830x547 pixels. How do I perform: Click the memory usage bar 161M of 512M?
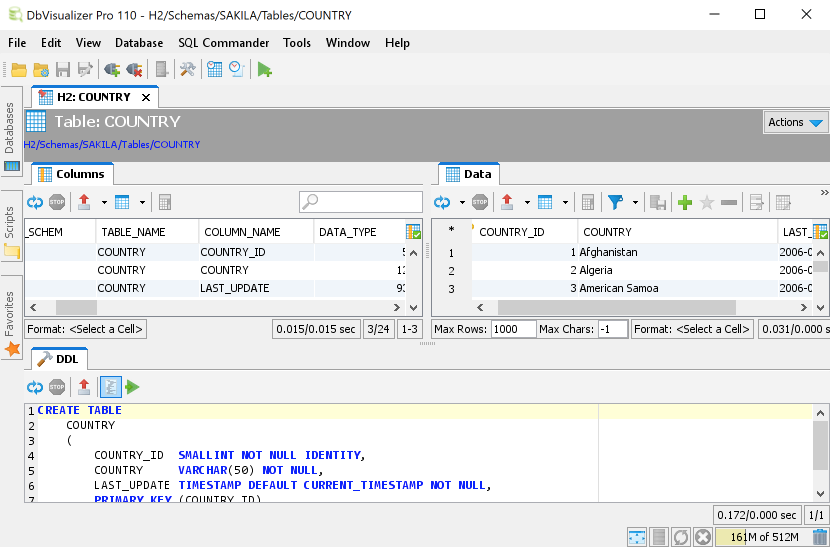(x=763, y=537)
